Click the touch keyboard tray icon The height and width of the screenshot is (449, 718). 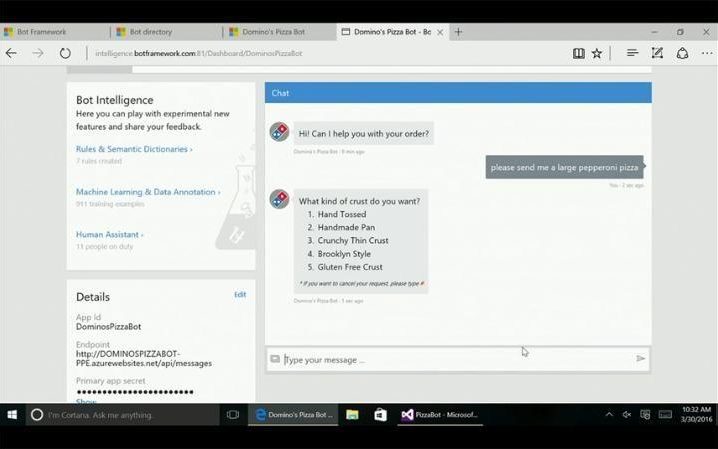click(665, 415)
